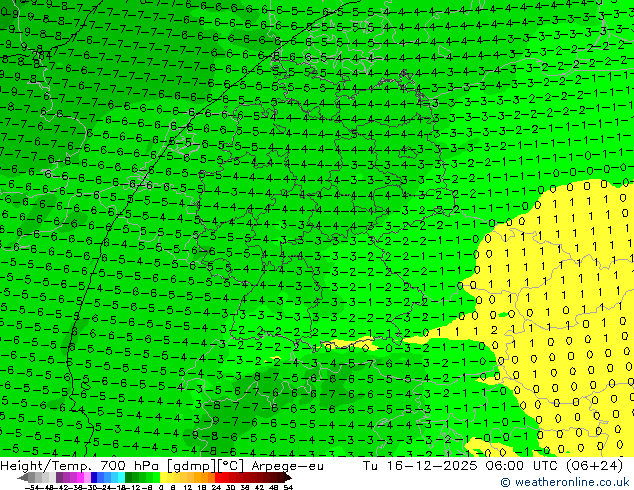
Task: Click the '2' value inside the yellow area
Action: point(494,330)
